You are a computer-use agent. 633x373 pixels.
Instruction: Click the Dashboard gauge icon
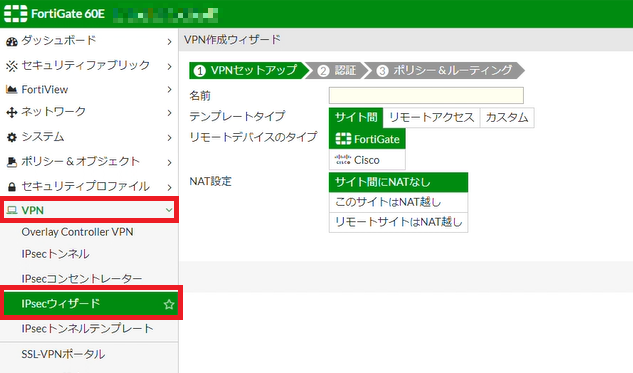tap(12, 41)
